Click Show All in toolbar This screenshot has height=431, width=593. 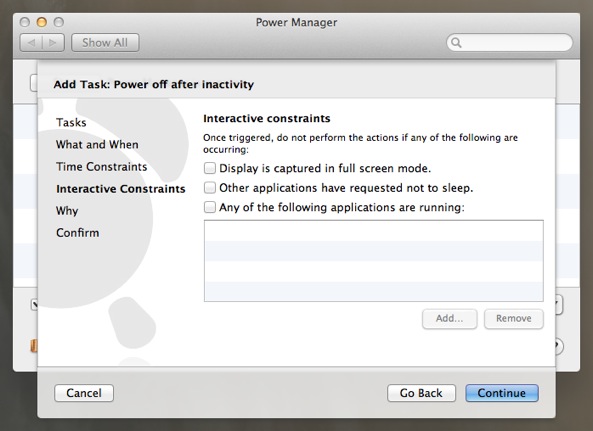(x=105, y=43)
